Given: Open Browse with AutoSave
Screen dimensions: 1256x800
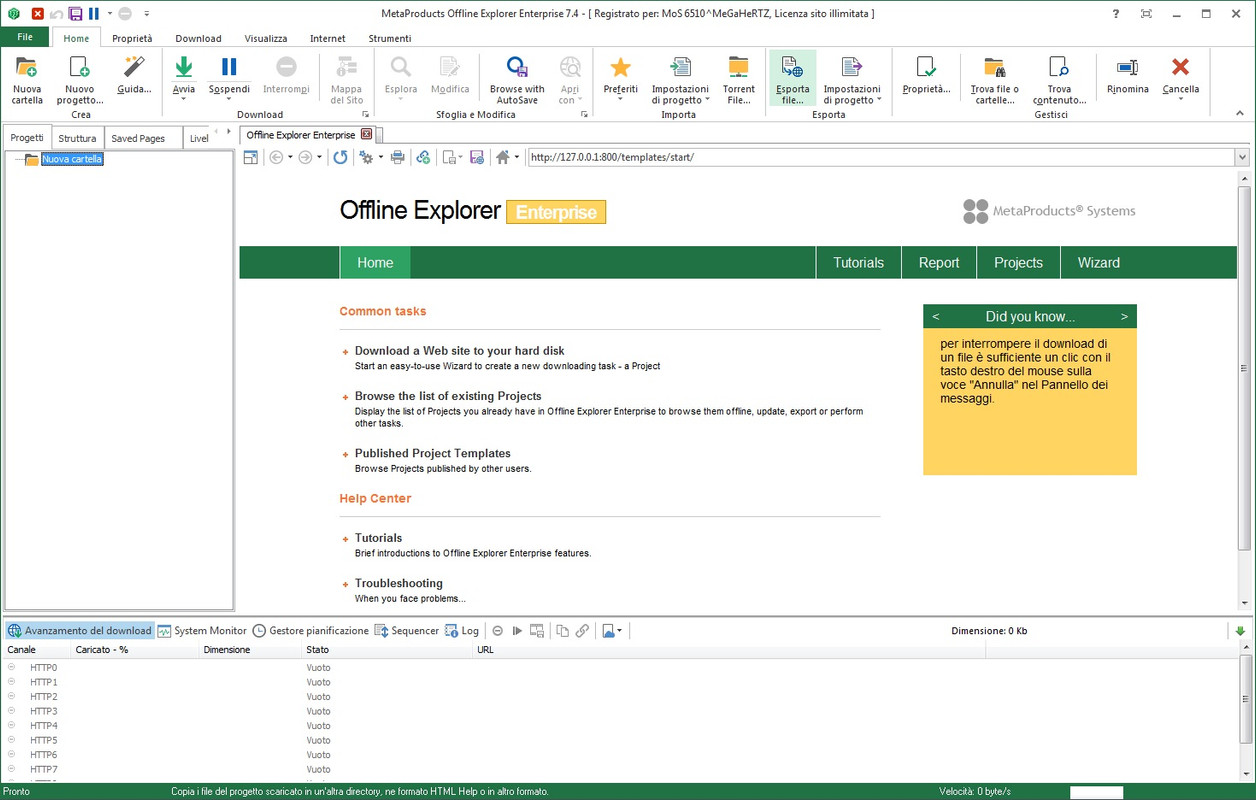Looking at the screenshot, I should (517, 80).
